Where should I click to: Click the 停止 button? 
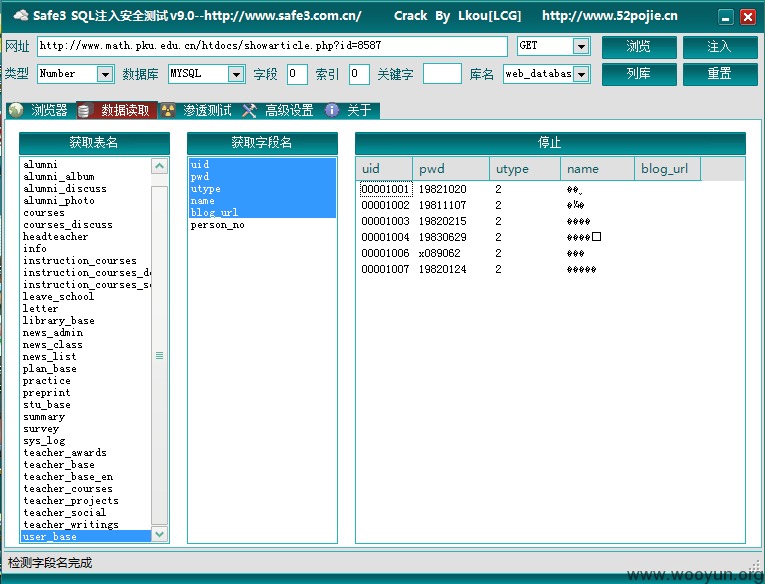click(x=550, y=143)
